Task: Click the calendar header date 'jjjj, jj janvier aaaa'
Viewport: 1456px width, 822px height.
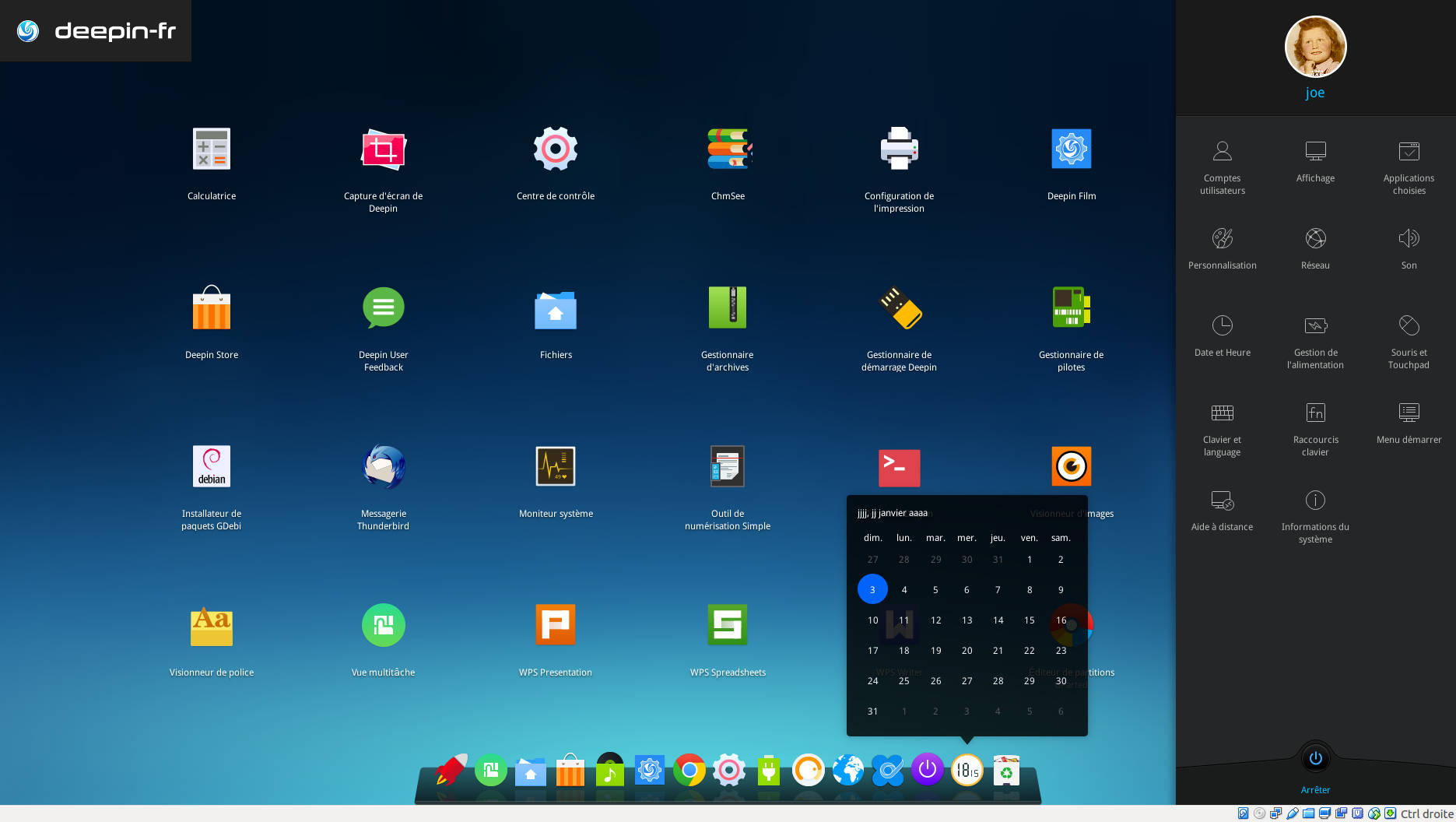Action: 893,513
